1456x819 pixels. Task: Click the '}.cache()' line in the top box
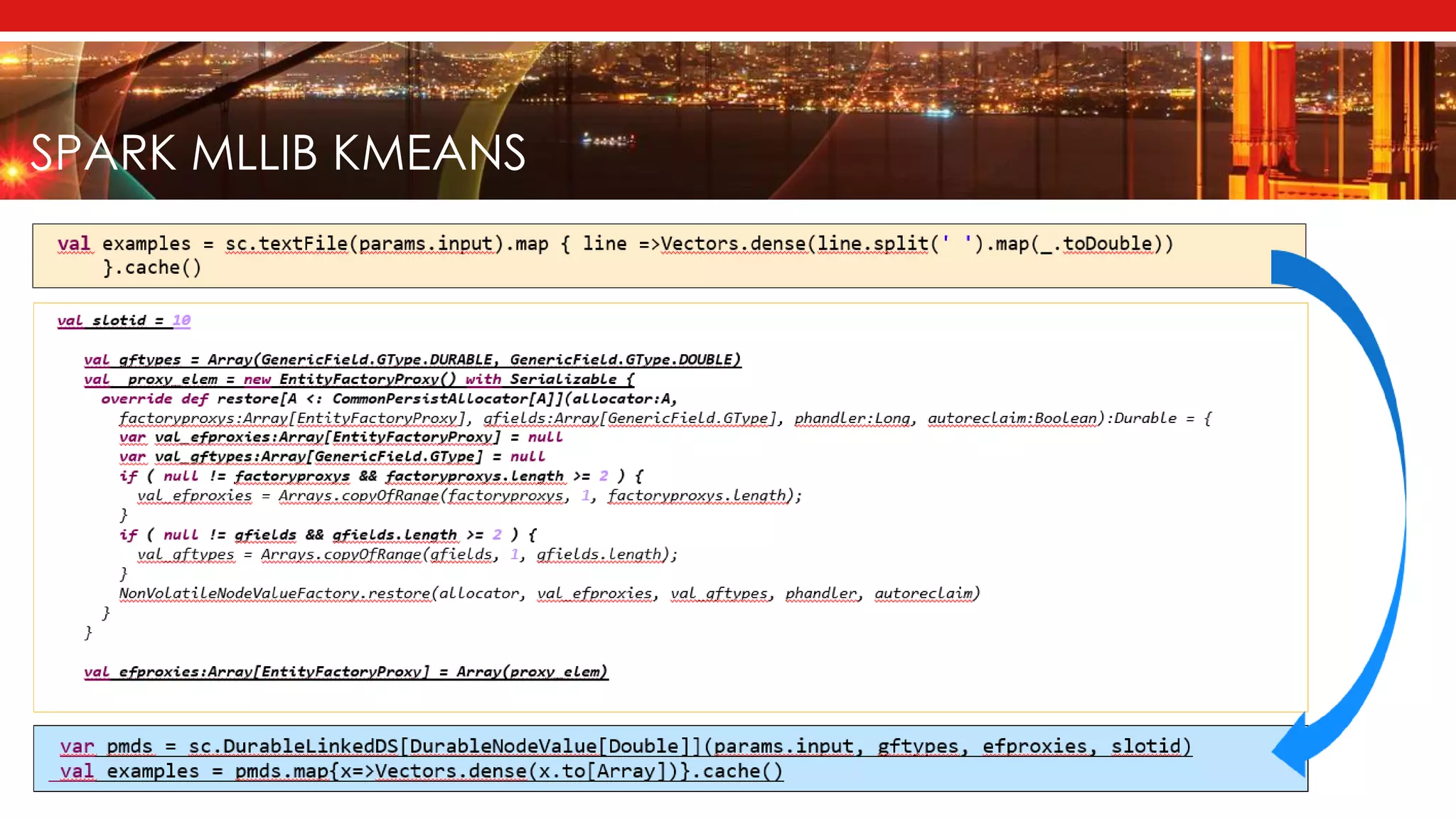tap(152, 268)
